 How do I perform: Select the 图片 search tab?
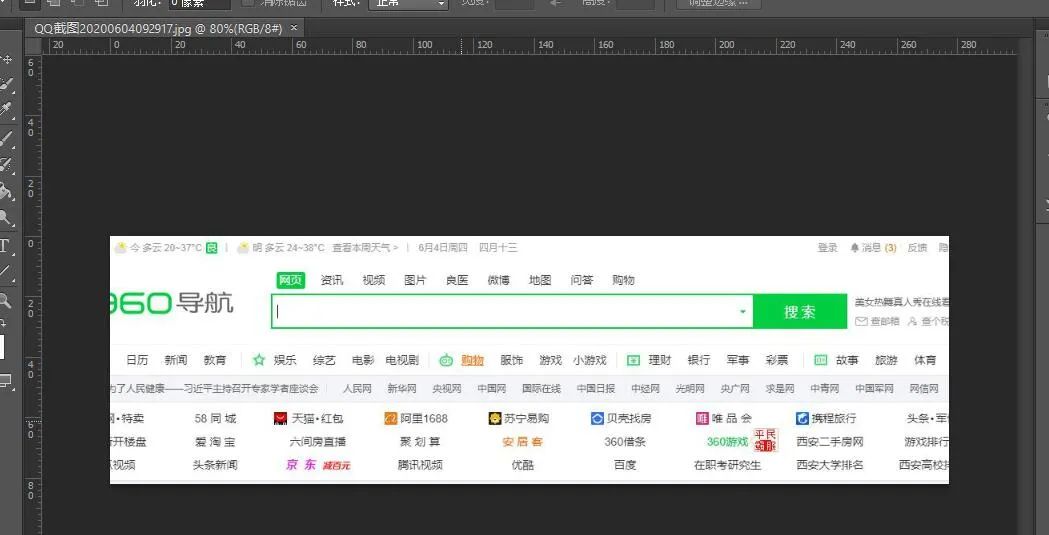click(415, 280)
